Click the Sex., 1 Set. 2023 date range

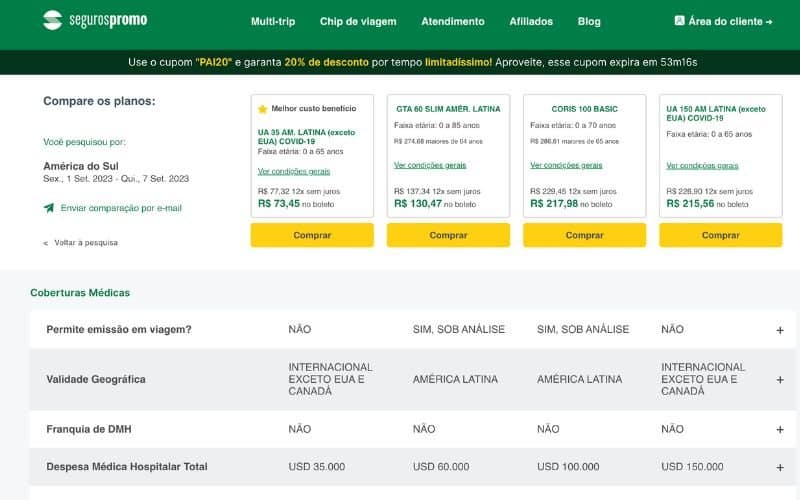coord(116,179)
